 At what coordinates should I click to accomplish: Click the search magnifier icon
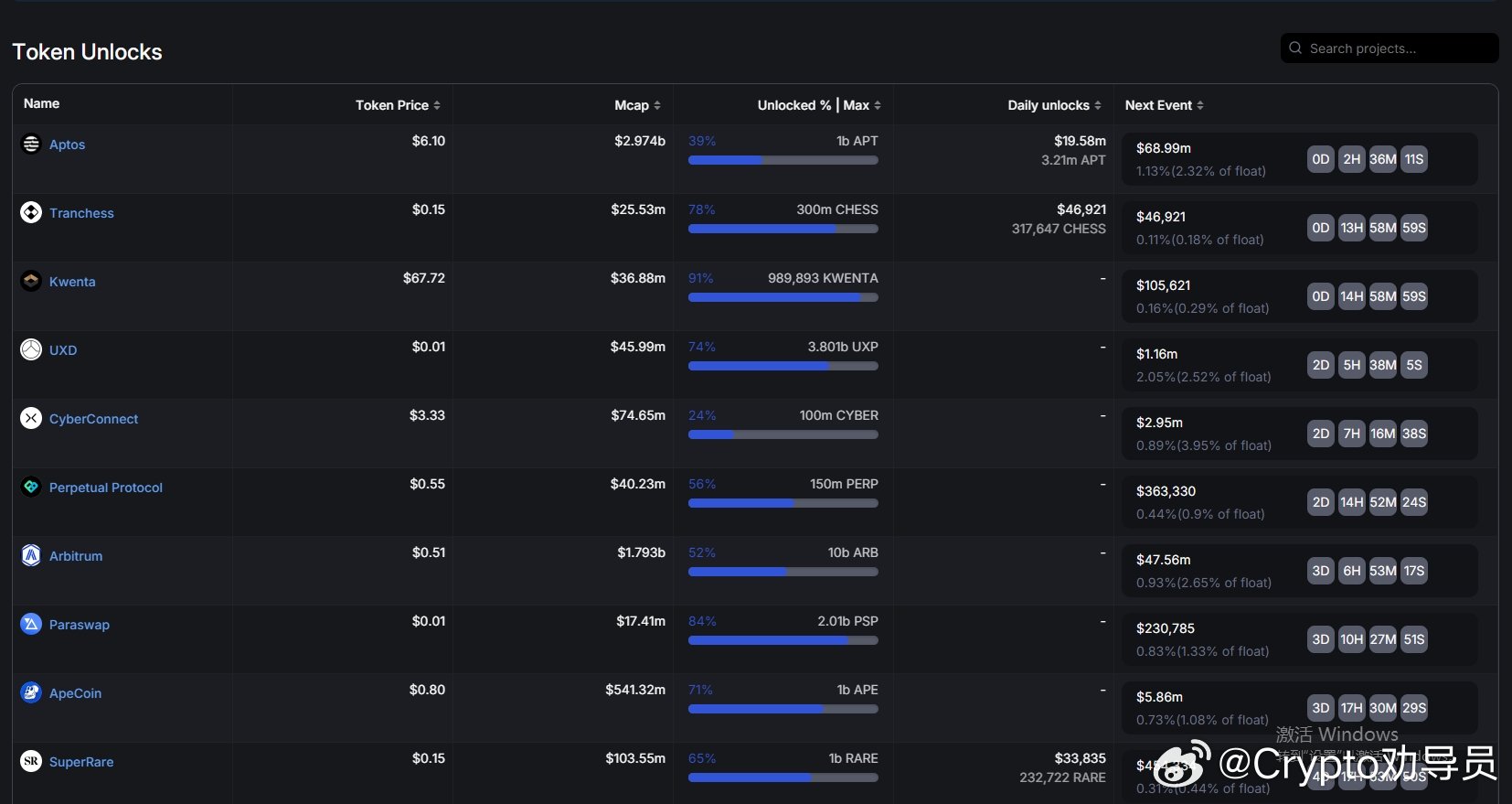click(1295, 48)
